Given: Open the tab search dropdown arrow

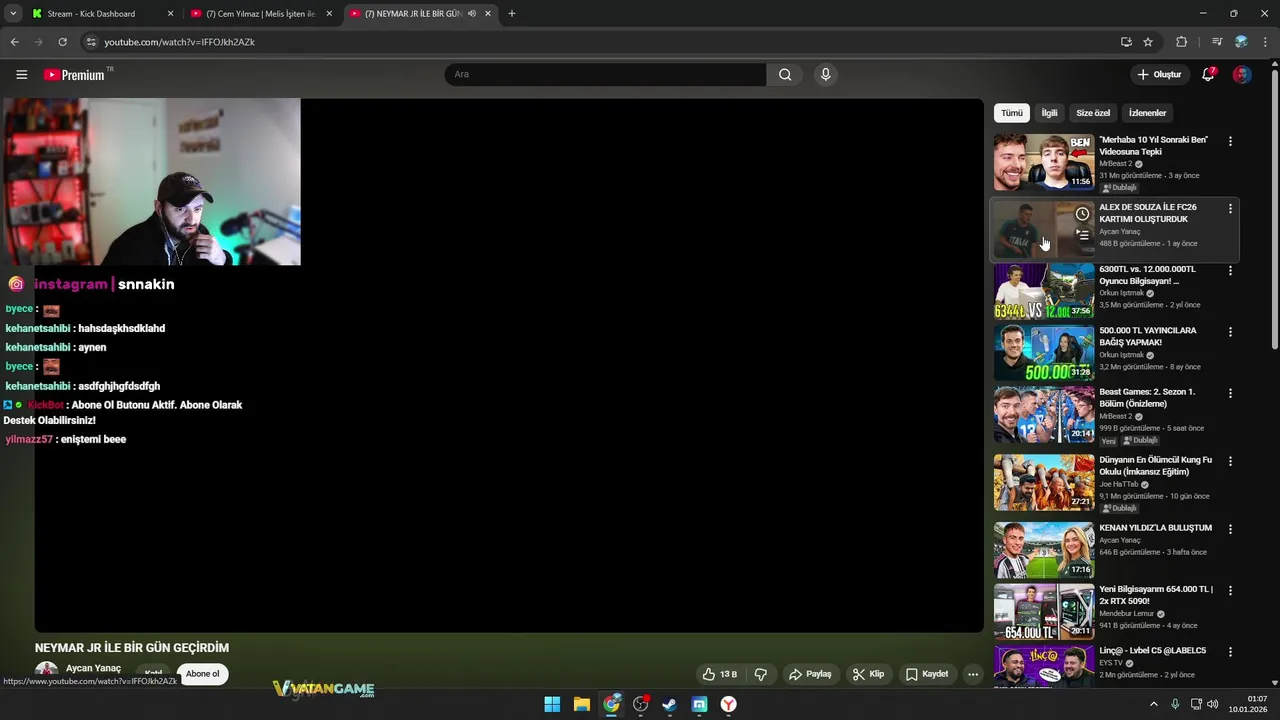Looking at the screenshot, I should [13, 14].
